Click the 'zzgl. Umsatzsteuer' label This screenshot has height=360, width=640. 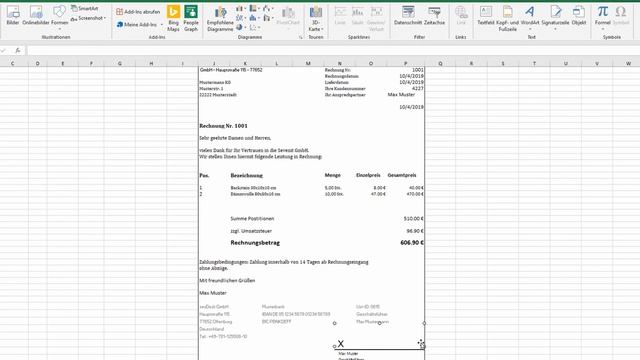point(251,231)
